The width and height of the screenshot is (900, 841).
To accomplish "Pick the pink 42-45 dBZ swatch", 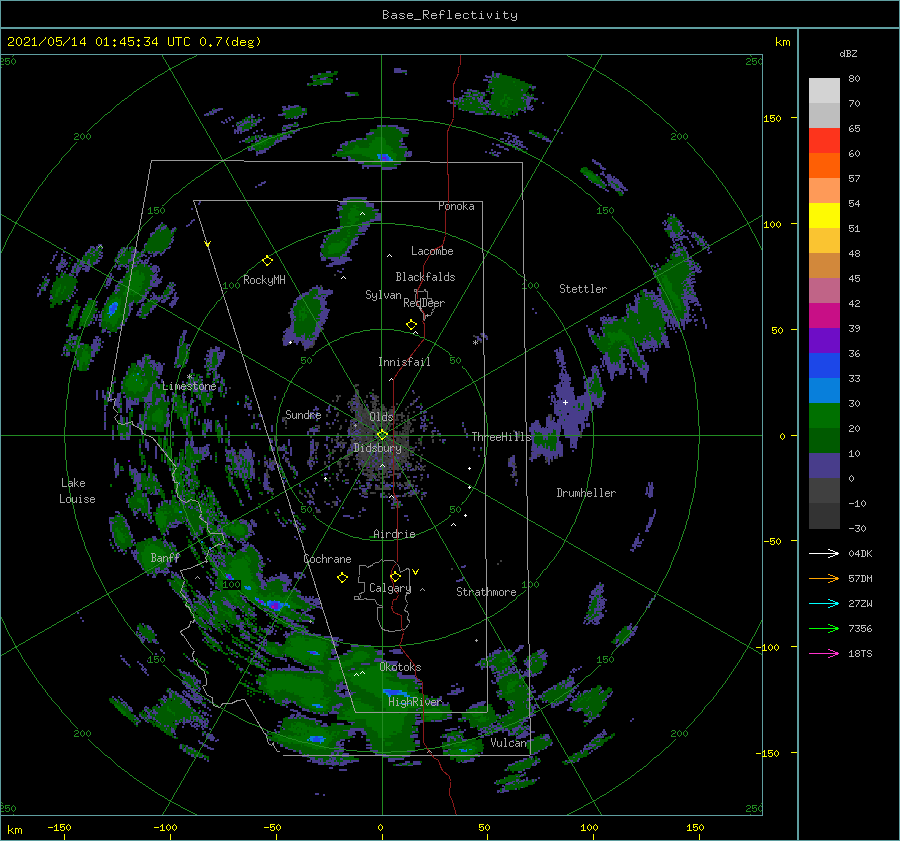I will tap(824, 291).
